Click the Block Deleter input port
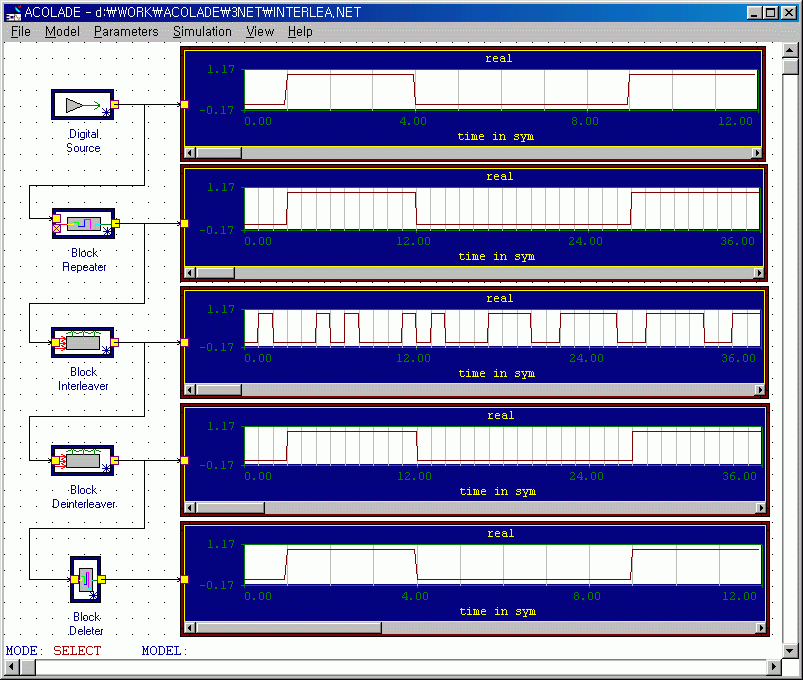Image resolution: width=803 pixels, height=680 pixels. coord(74,580)
